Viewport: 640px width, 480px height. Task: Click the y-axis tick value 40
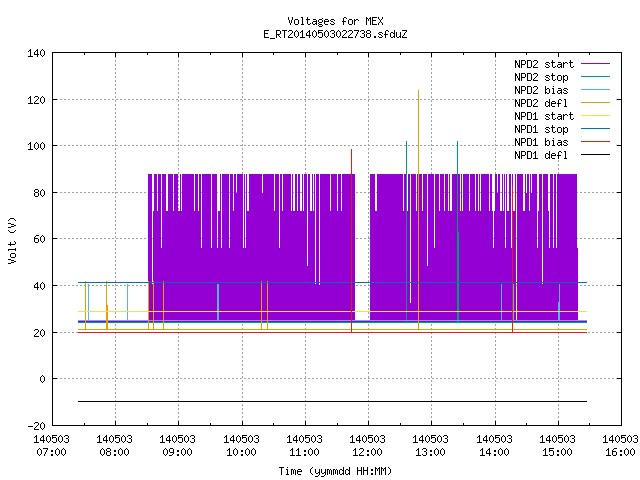pos(39,286)
